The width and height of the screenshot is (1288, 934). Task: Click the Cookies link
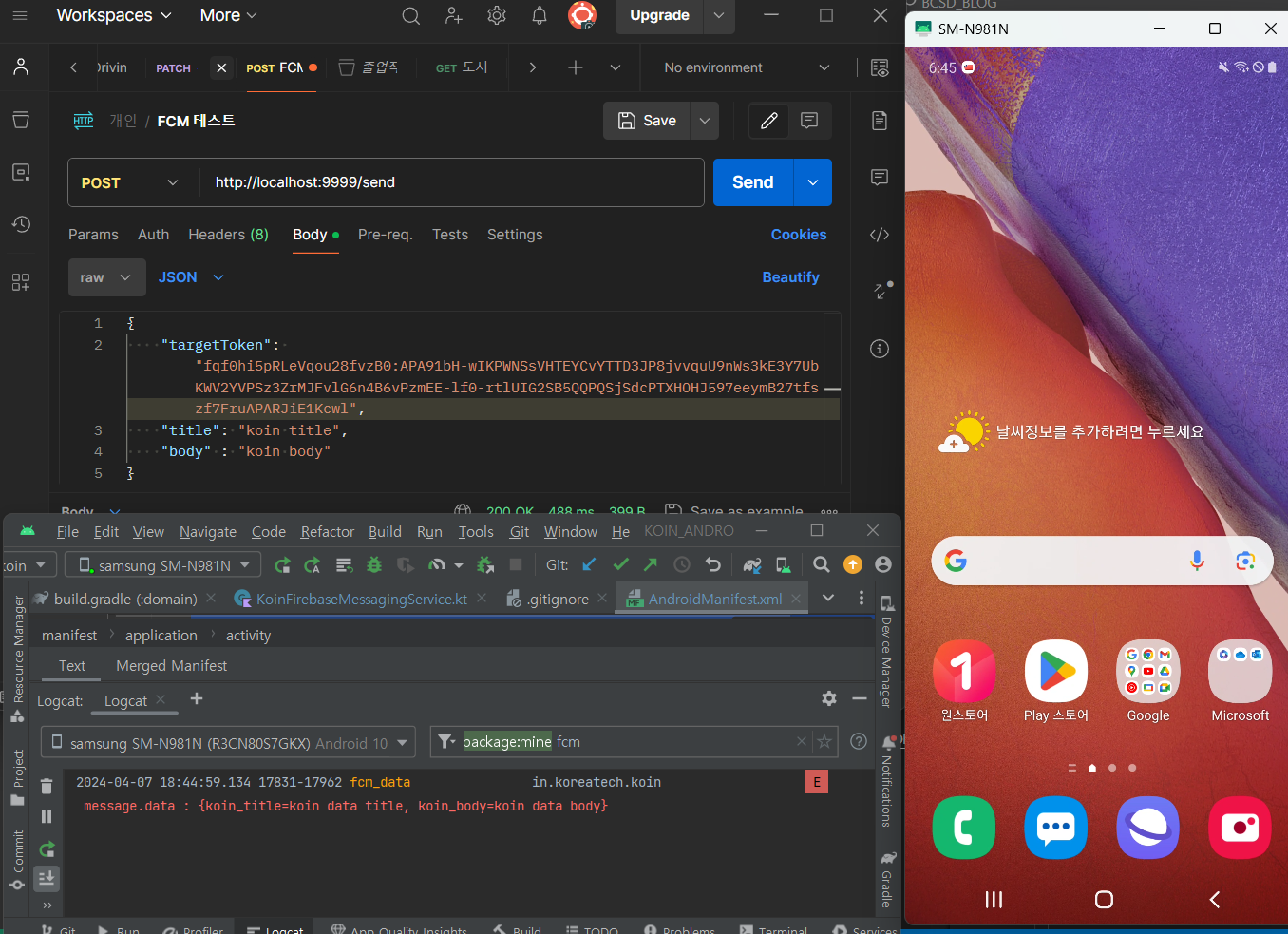pos(799,235)
